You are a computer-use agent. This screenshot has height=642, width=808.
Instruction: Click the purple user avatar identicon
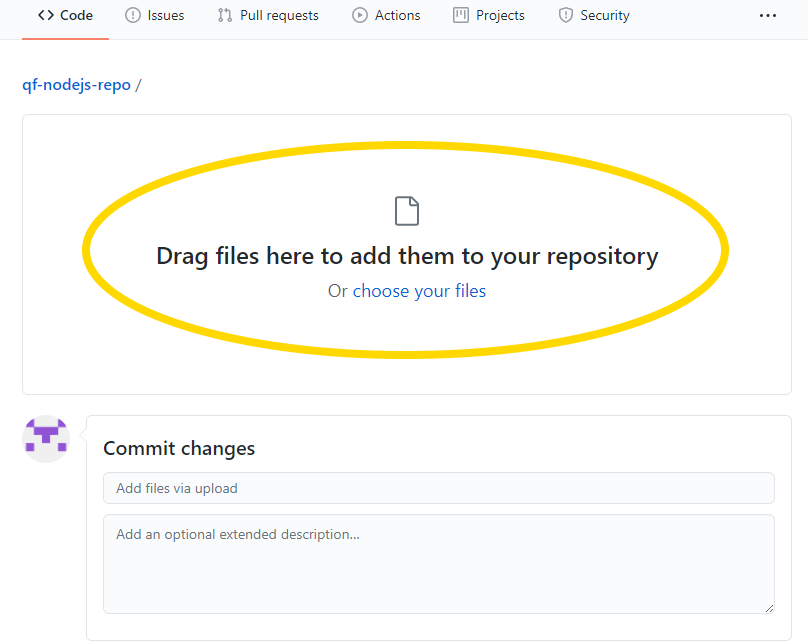click(x=46, y=439)
